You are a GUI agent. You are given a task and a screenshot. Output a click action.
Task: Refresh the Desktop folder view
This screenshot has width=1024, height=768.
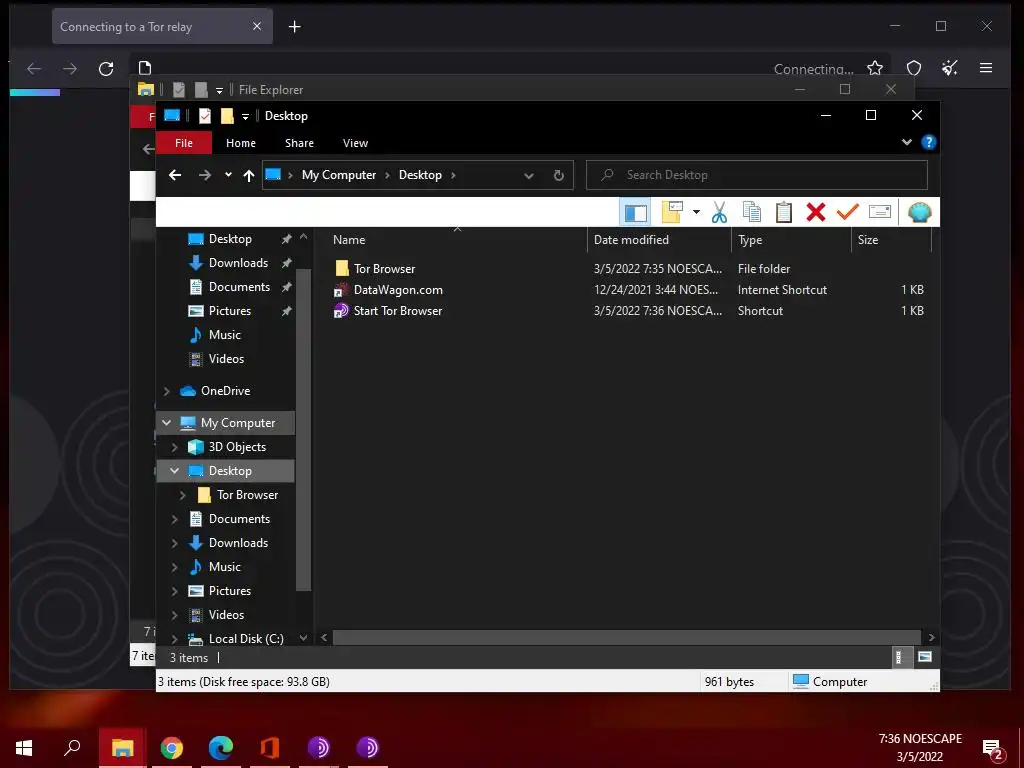(558, 175)
